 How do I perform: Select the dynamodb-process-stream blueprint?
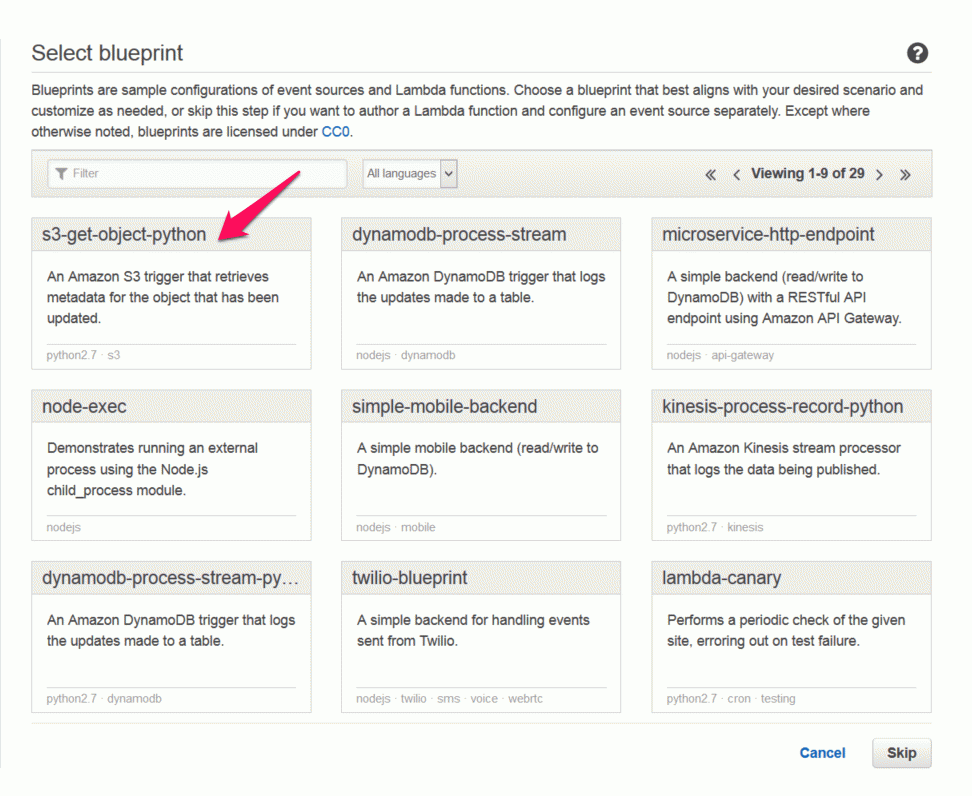pos(480,293)
